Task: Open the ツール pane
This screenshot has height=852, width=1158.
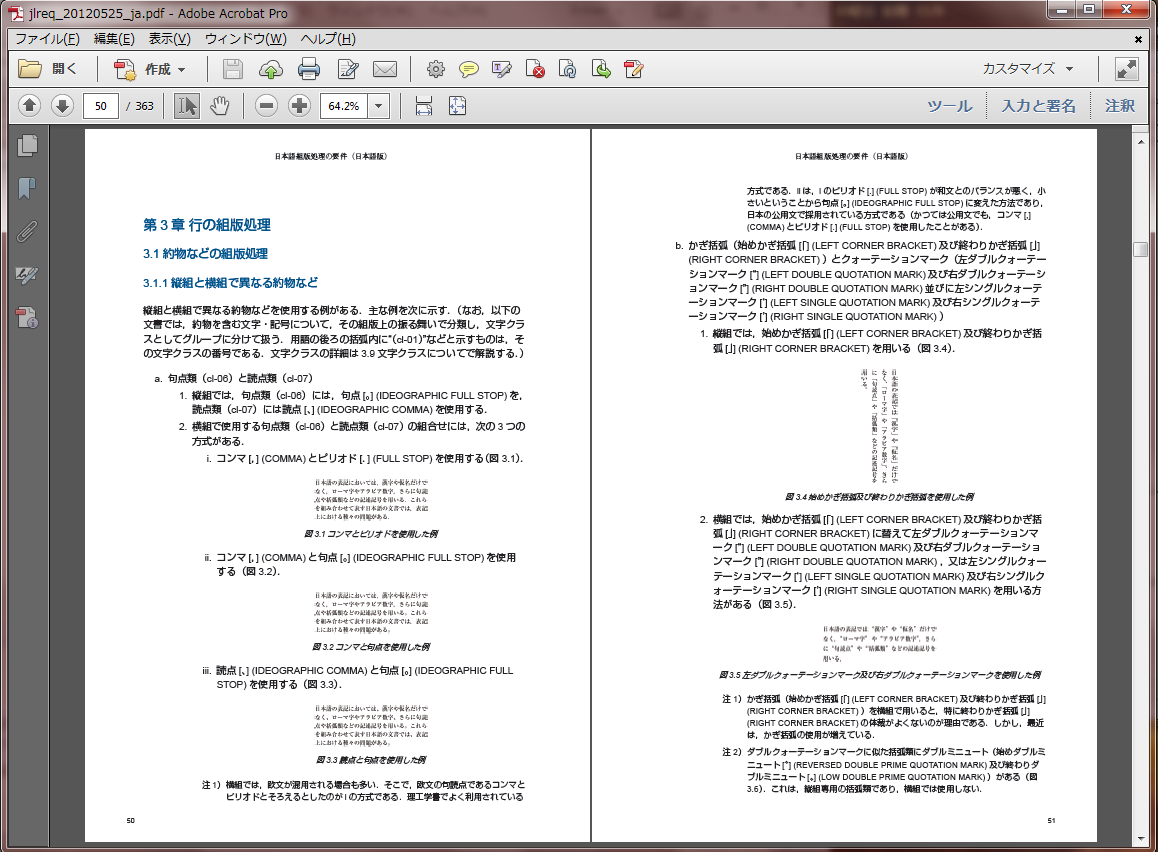Action: tap(949, 106)
